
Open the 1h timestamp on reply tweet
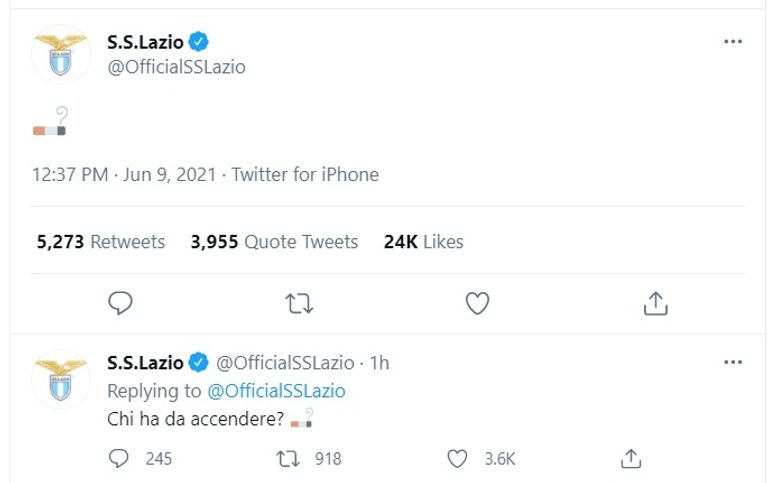coord(379,363)
